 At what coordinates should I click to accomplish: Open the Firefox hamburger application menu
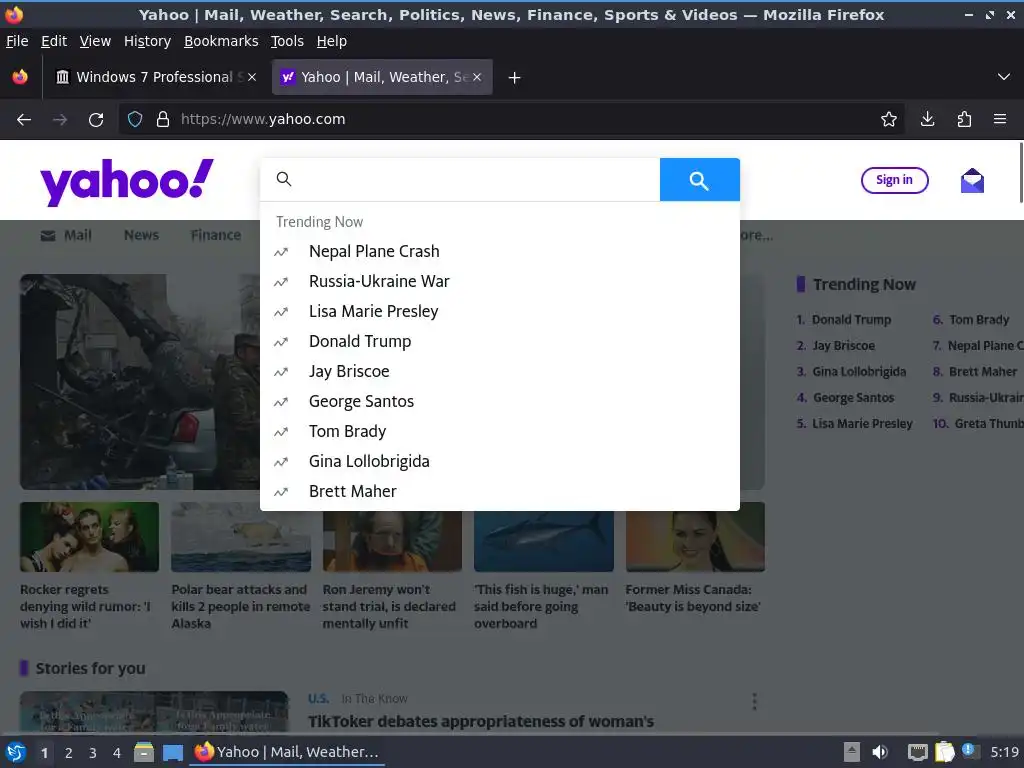1000,119
